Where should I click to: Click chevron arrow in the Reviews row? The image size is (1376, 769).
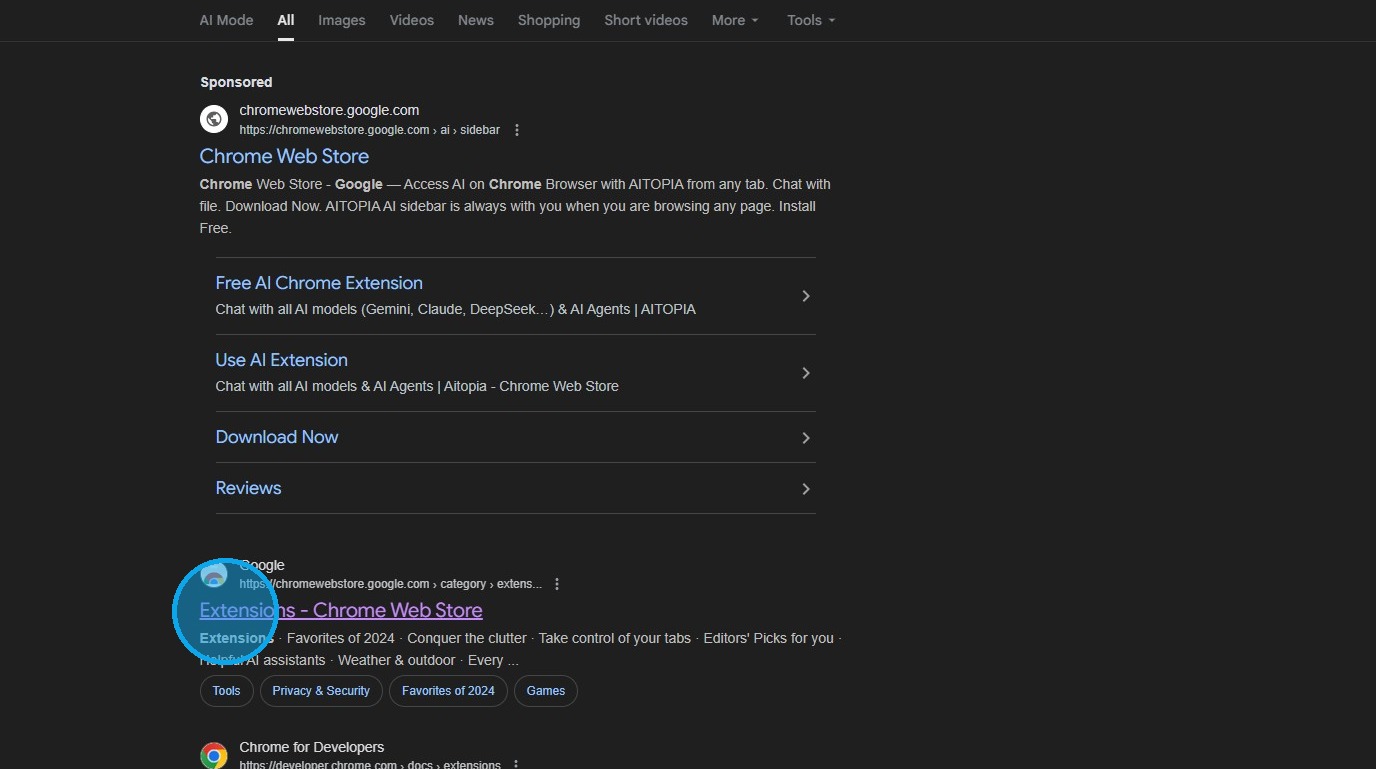(x=806, y=489)
